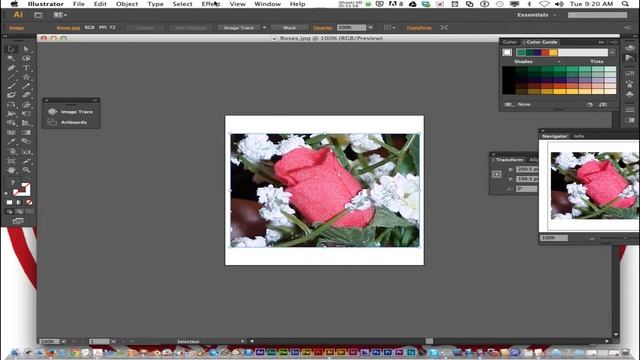Select the Shape Builder tool
Image resolution: width=640 pixels, height=360 pixels.
[x=11, y=123]
